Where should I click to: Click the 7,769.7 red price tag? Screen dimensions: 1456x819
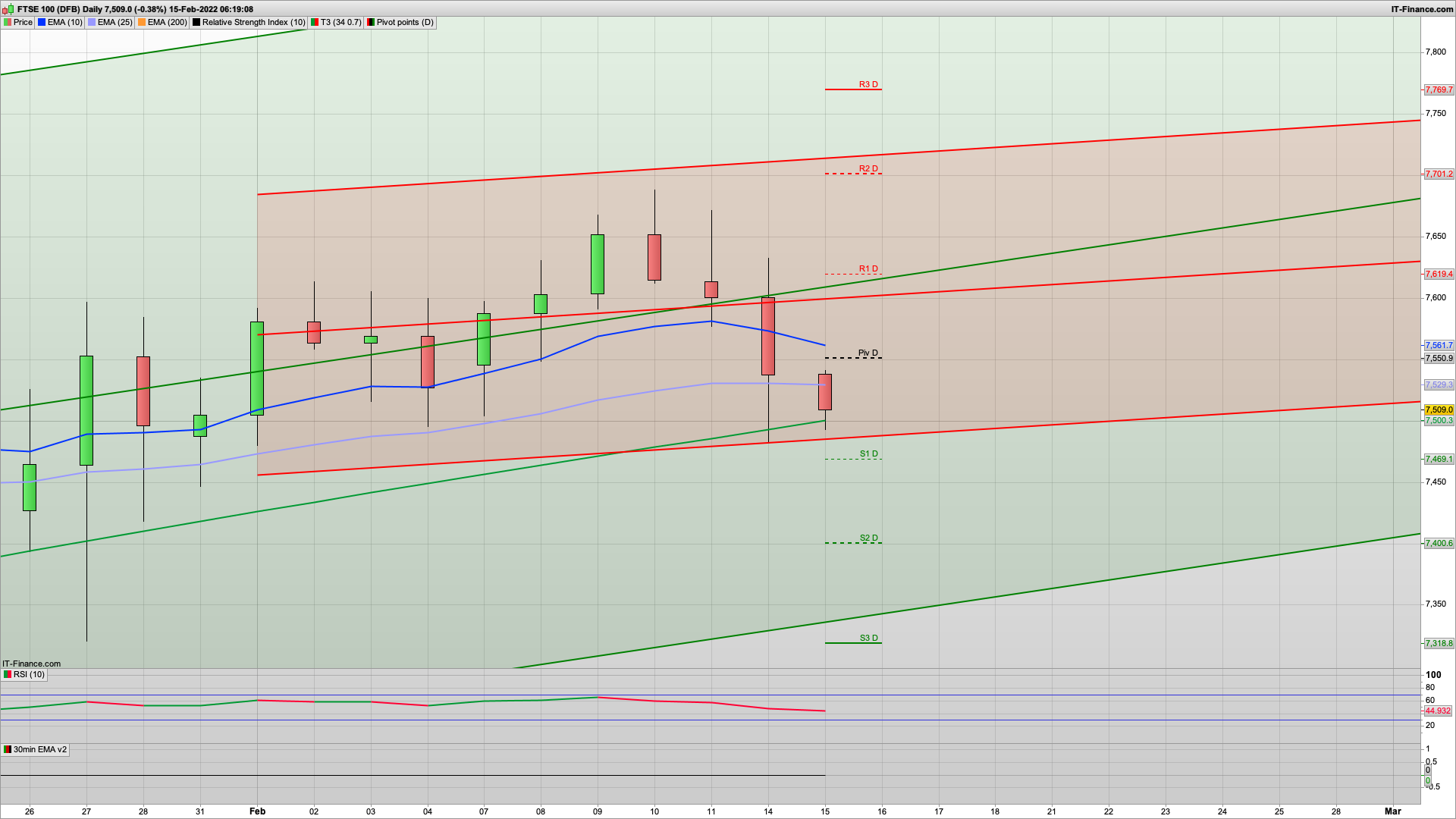coord(1439,89)
